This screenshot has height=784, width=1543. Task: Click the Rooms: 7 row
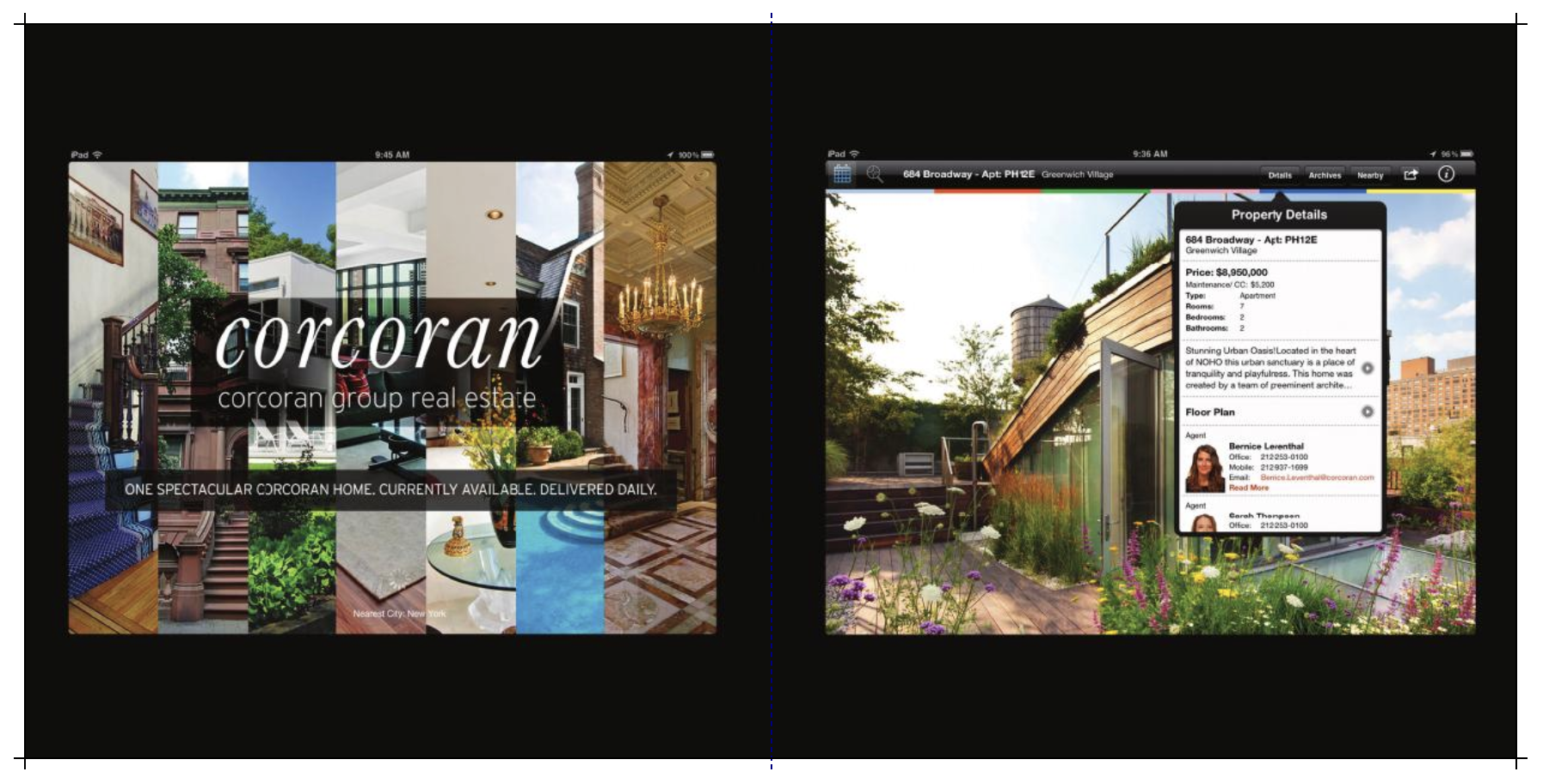pos(1214,306)
